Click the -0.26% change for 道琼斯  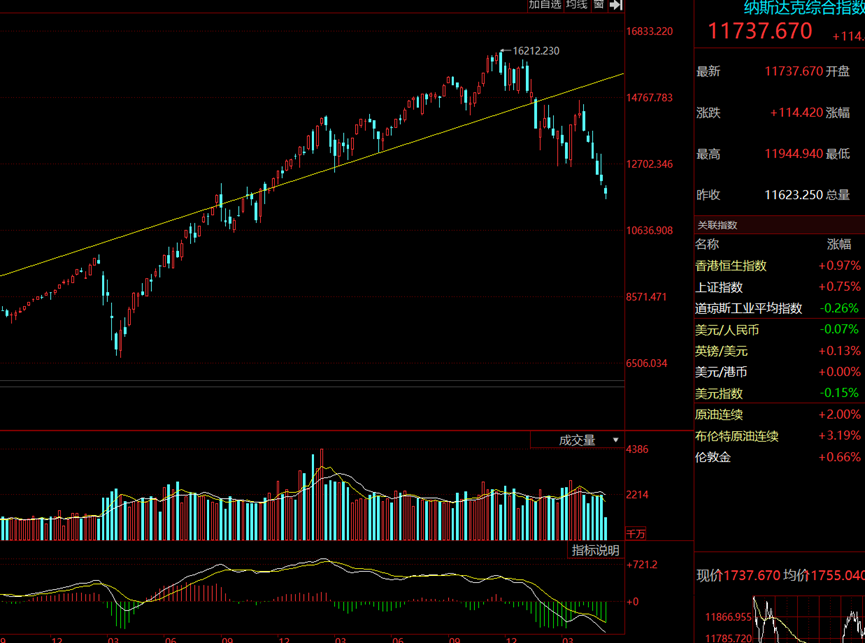839,308
